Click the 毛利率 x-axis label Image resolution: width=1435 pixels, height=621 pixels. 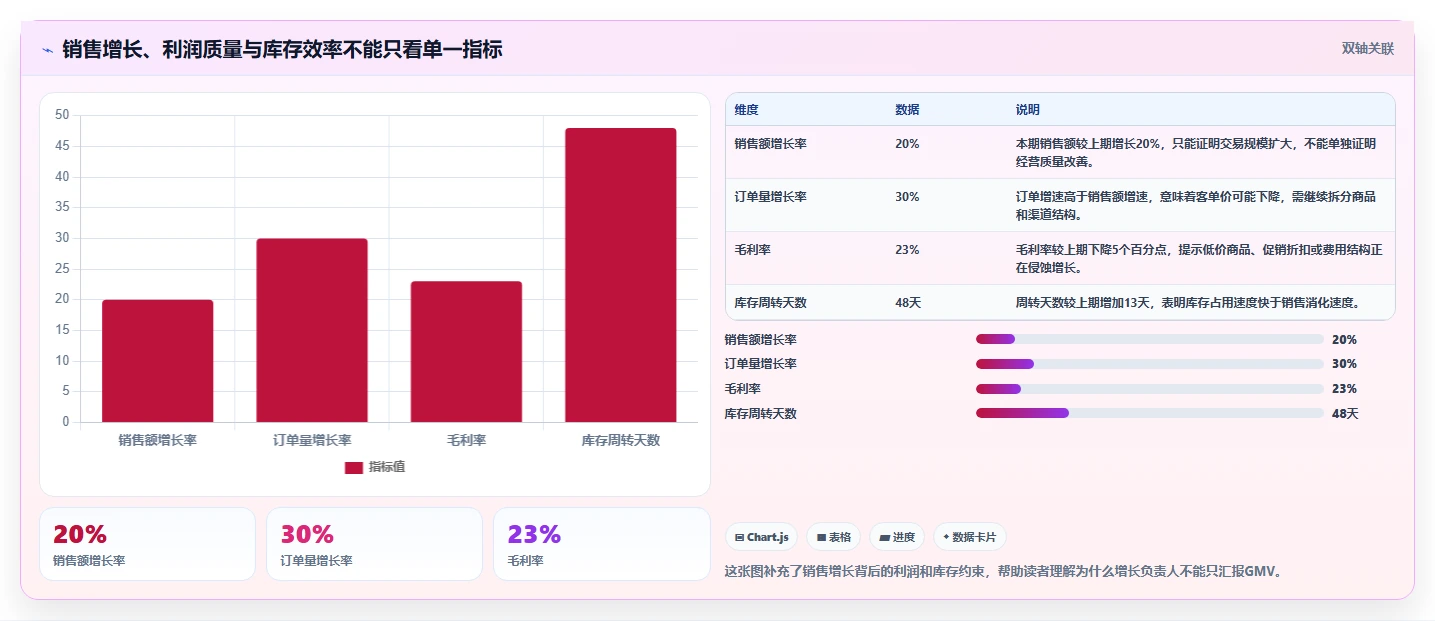pos(466,440)
